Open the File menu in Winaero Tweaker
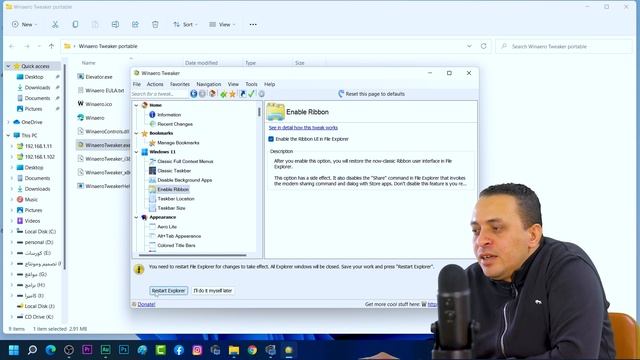Screen dimensions: 640x360 click(137, 84)
